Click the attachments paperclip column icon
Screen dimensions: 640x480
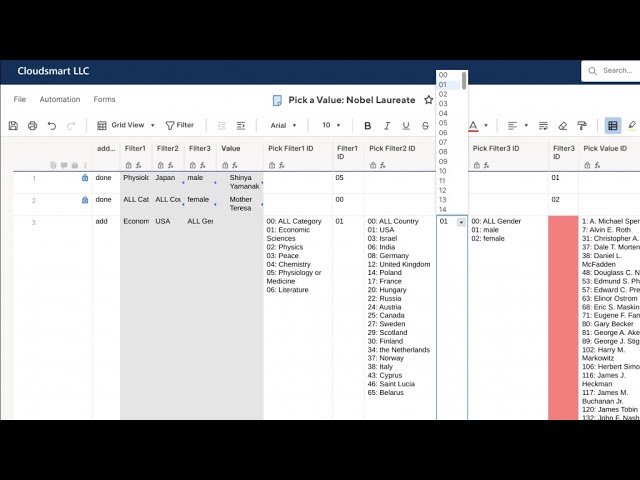click(53, 165)
